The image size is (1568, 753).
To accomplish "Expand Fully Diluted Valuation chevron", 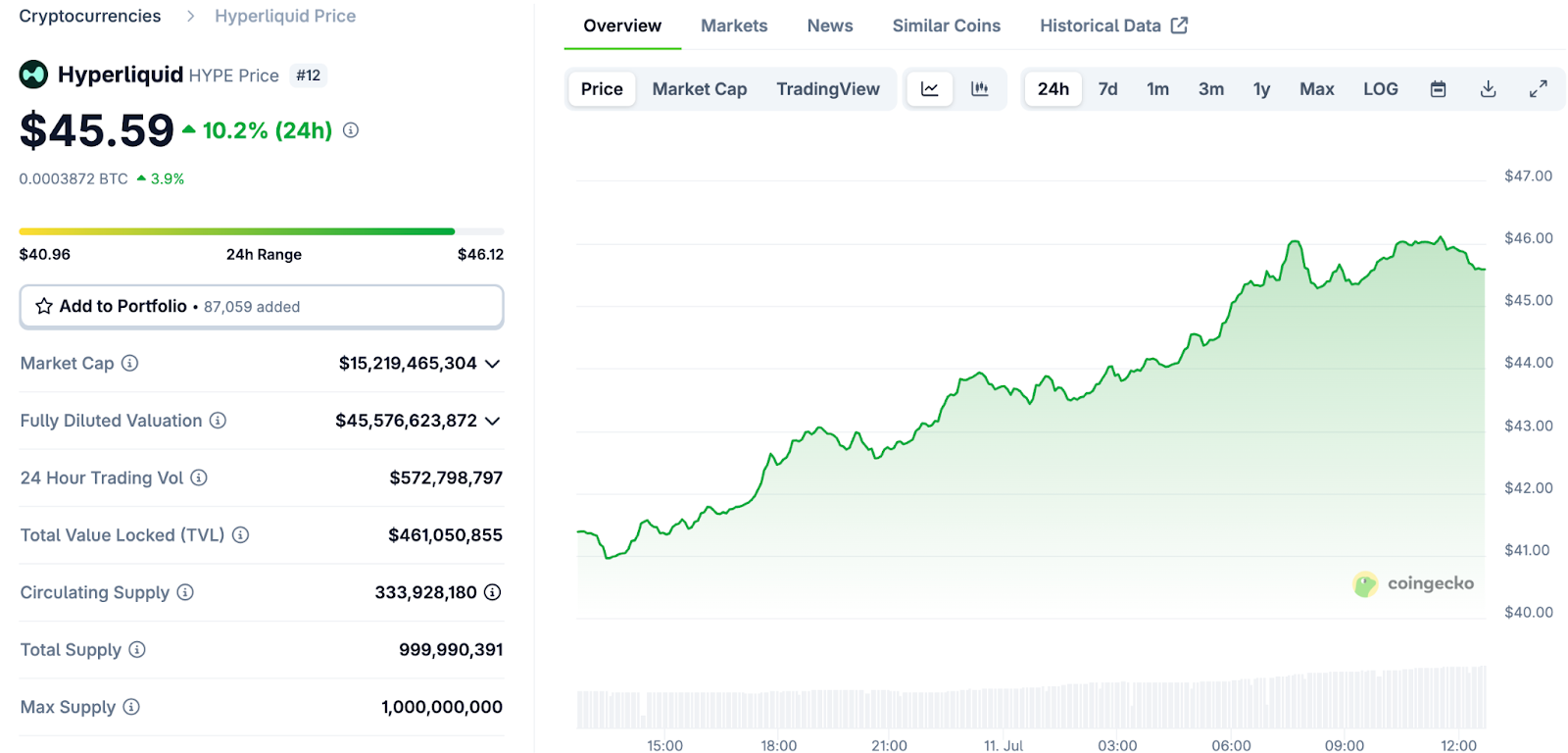I will 493,421.
